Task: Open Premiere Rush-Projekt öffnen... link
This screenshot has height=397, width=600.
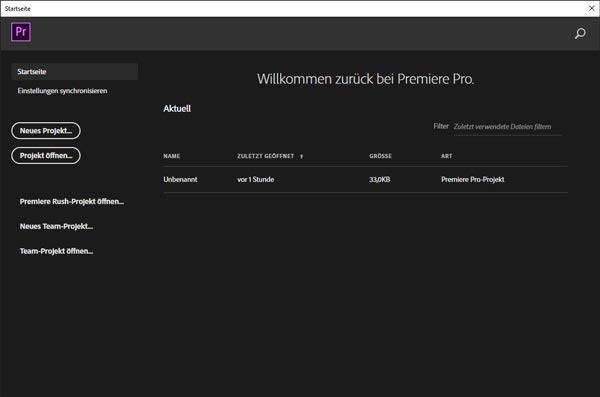Action: (x=72, y=201)
